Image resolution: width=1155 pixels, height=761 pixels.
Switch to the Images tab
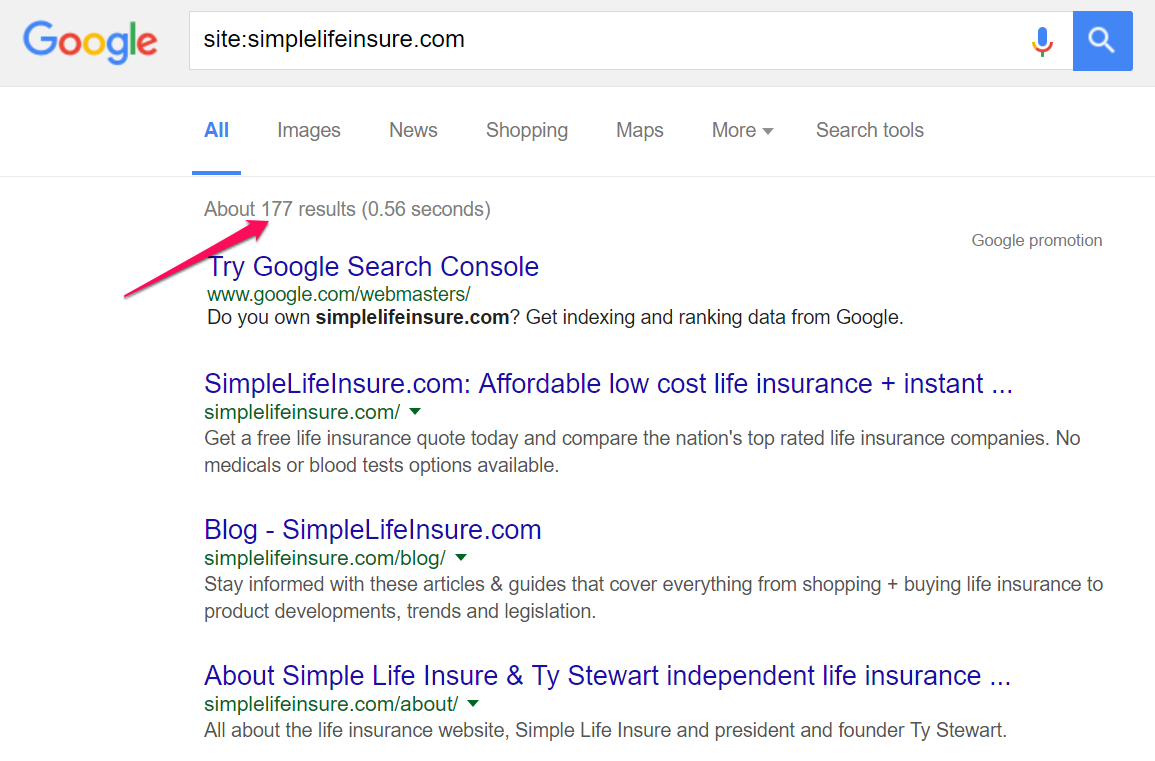pos(308,130)
